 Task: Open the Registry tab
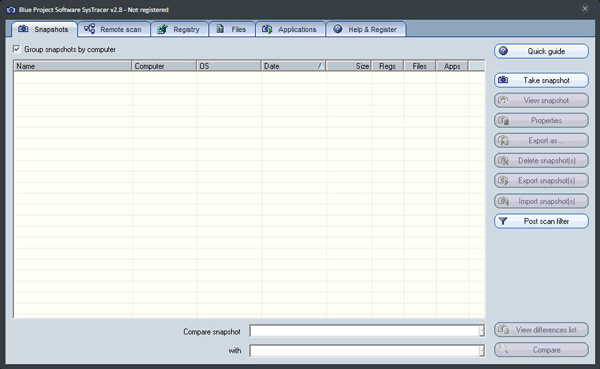[179, 29]
